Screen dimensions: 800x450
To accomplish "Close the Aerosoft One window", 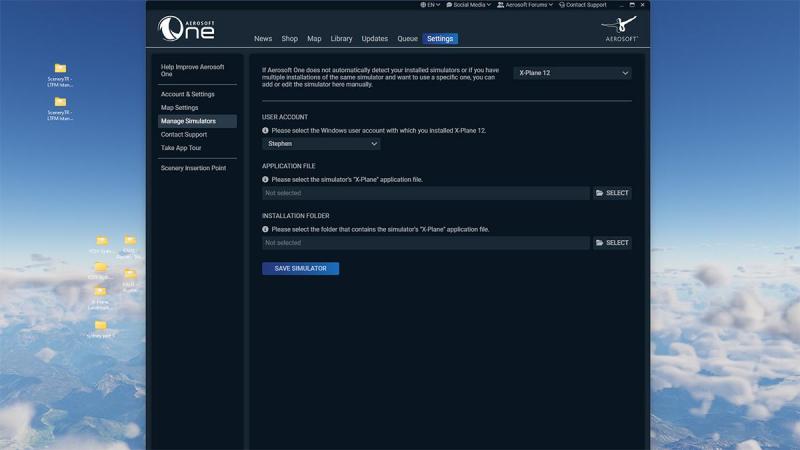I will click(x=642, y=5).
